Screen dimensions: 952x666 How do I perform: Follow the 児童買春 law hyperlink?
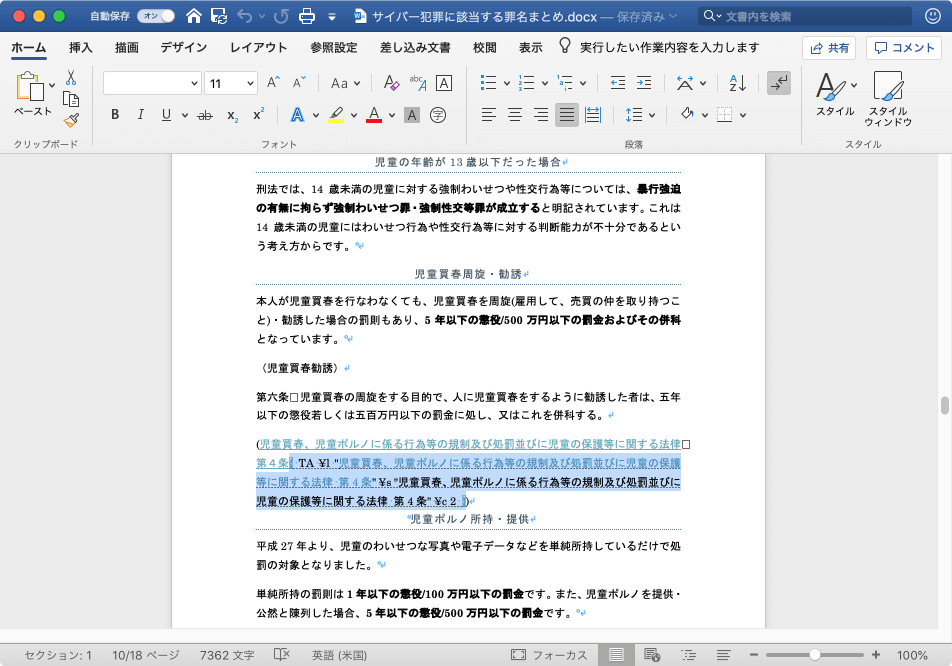pyautogui.click(x=468, y=444)
